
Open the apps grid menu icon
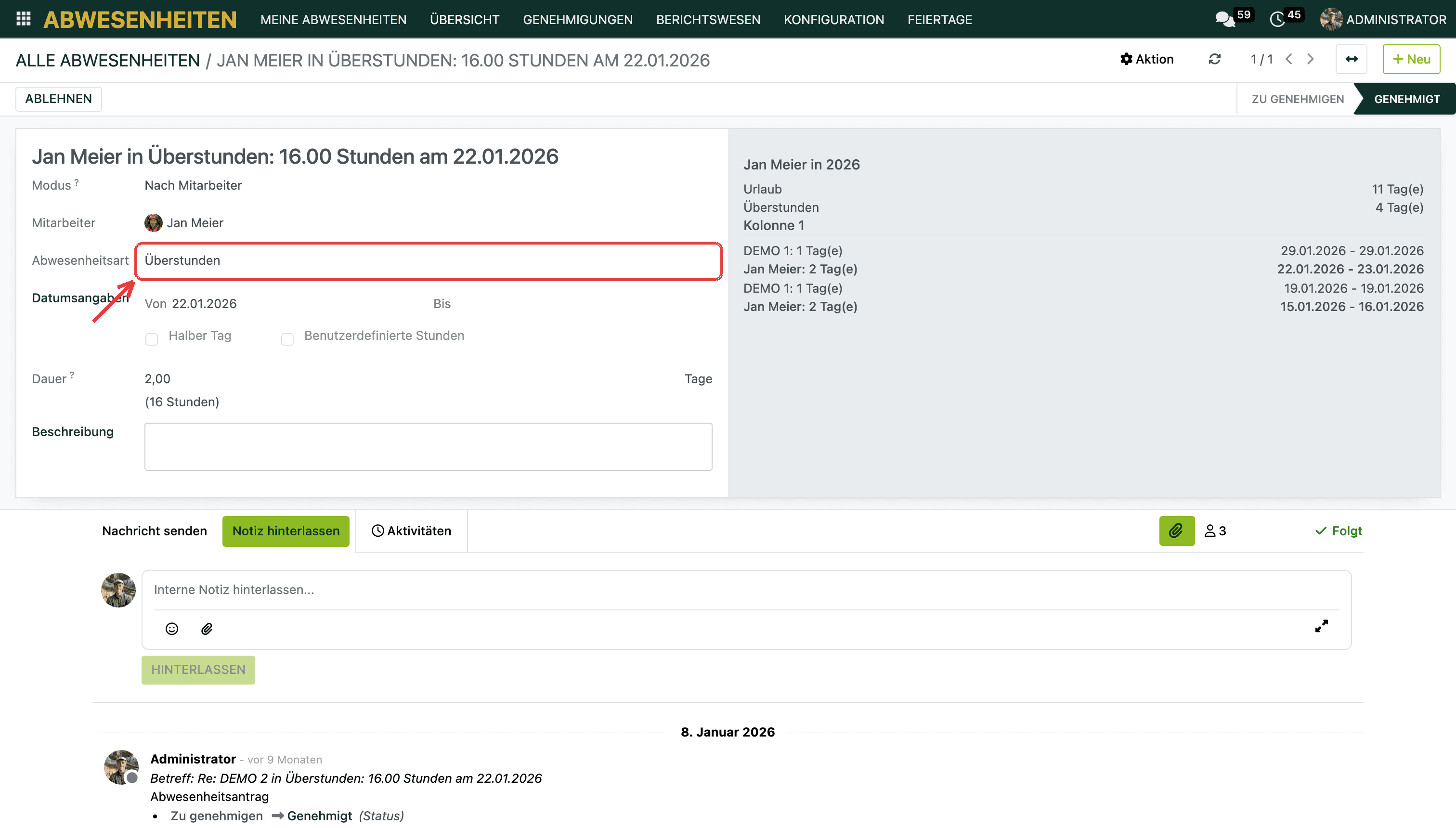click(x=23, y=19)
